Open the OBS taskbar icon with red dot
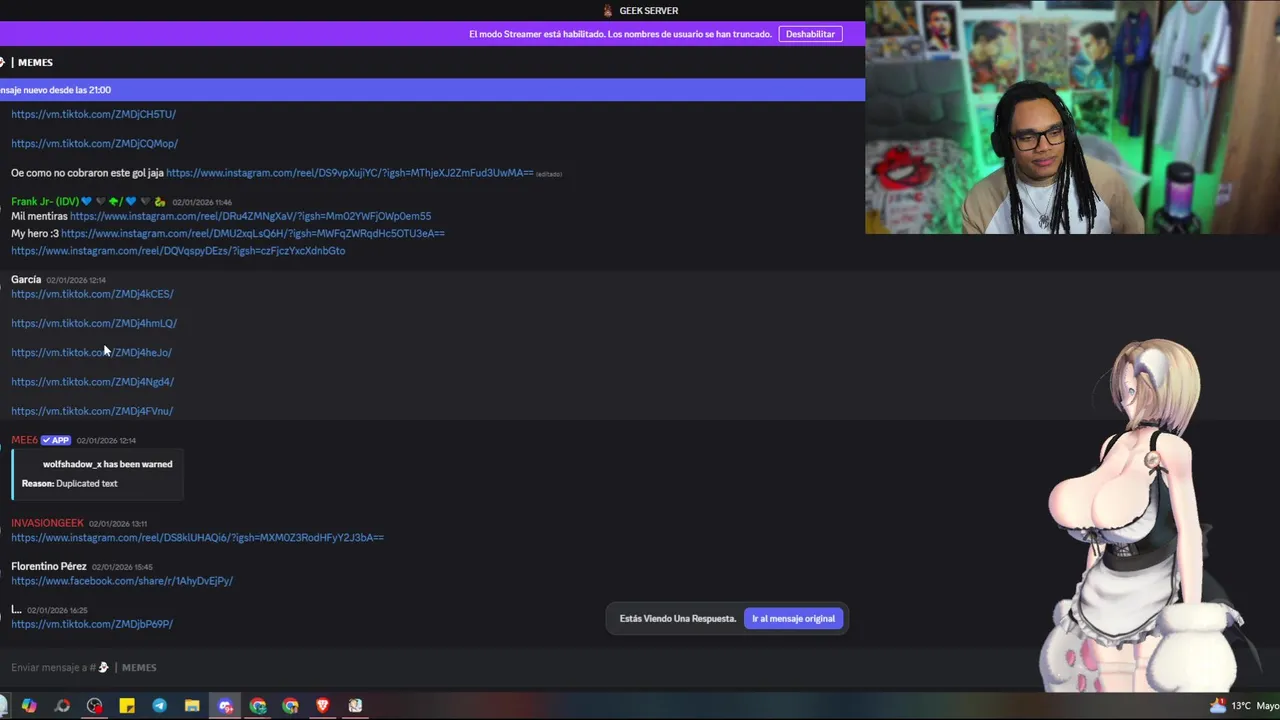The image size is (1280, 720). coord(94,706)
